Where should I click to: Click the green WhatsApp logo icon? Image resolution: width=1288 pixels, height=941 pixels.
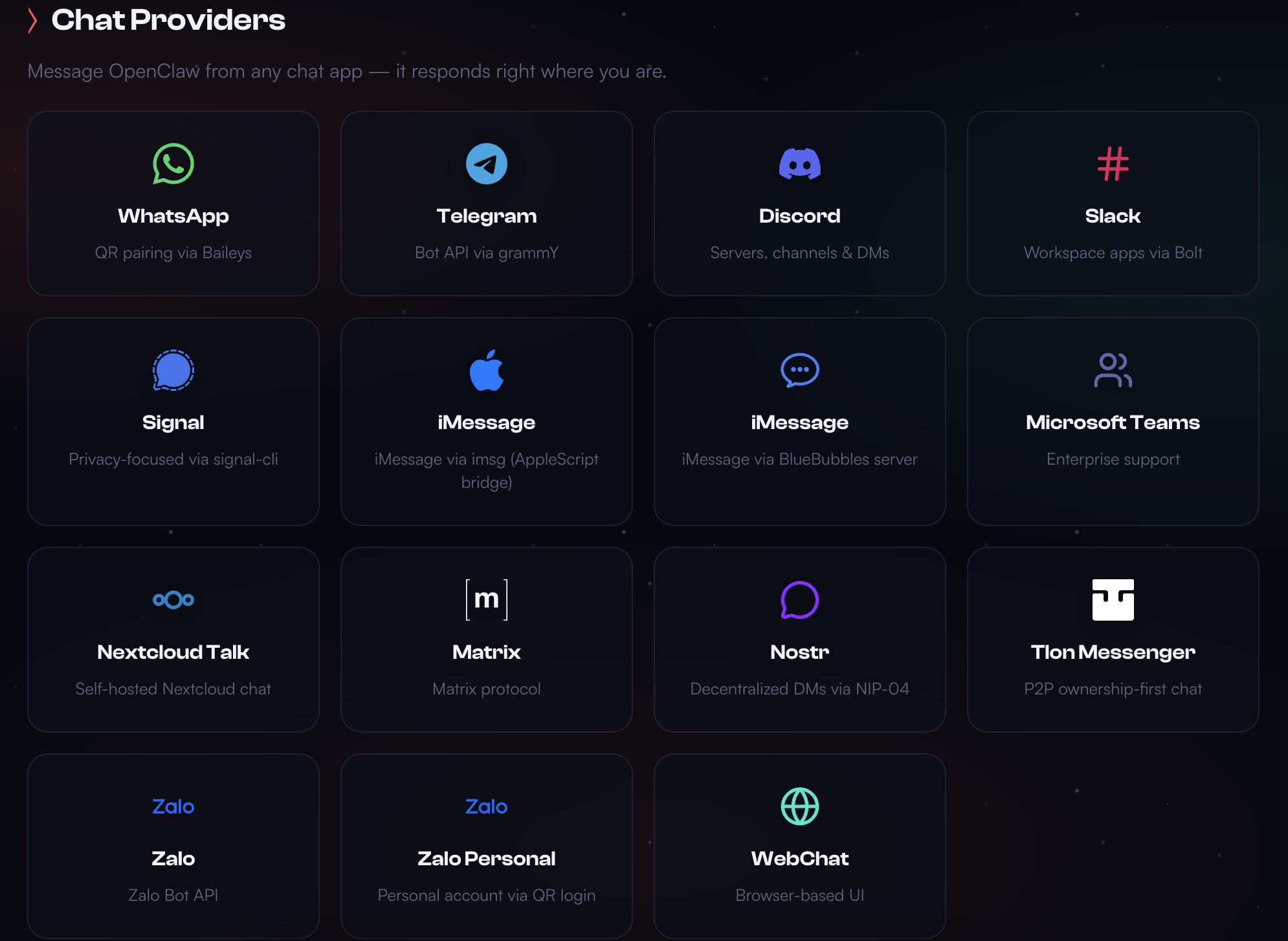tap(173, 164)
